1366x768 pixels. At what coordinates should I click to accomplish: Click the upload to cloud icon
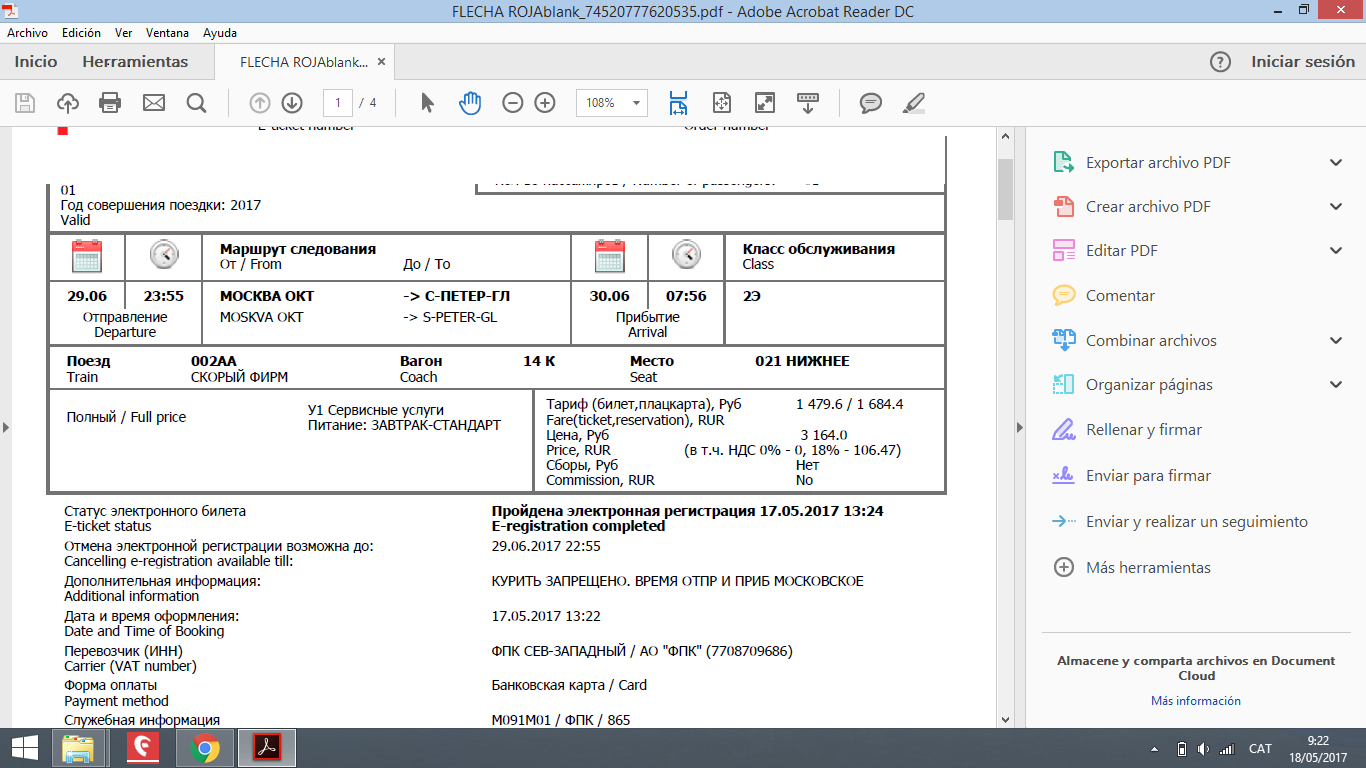(67, 103)
